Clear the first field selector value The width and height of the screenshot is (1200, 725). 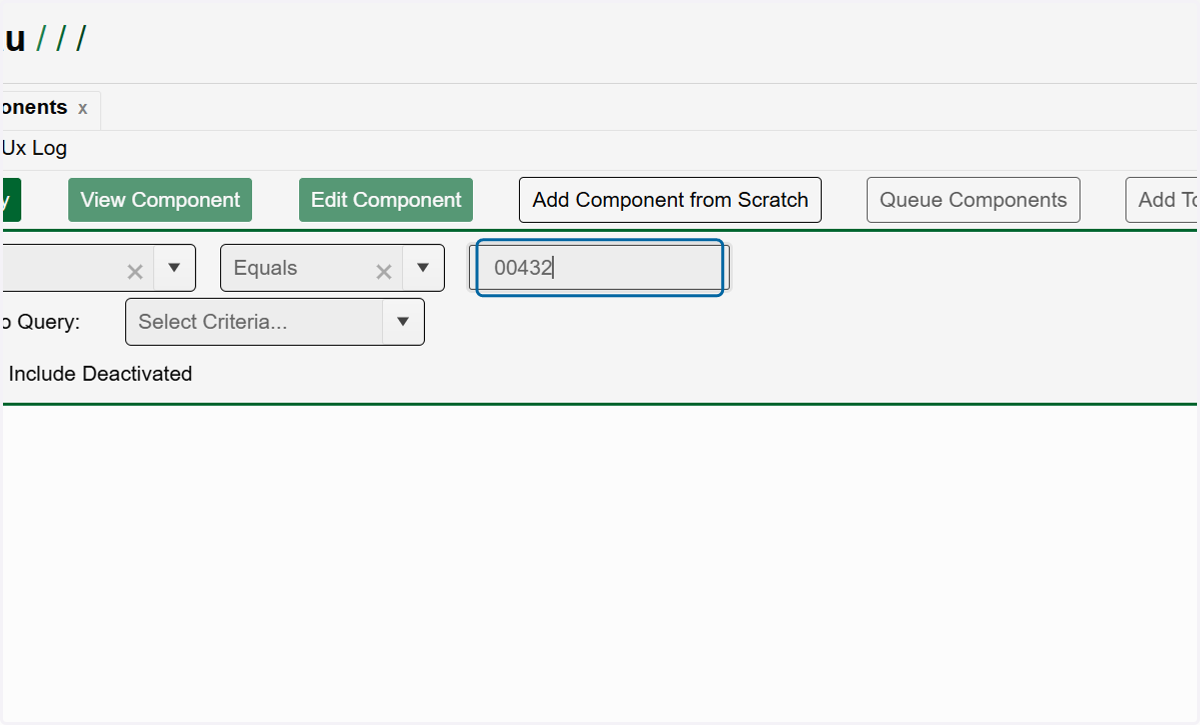pos(135,271)
